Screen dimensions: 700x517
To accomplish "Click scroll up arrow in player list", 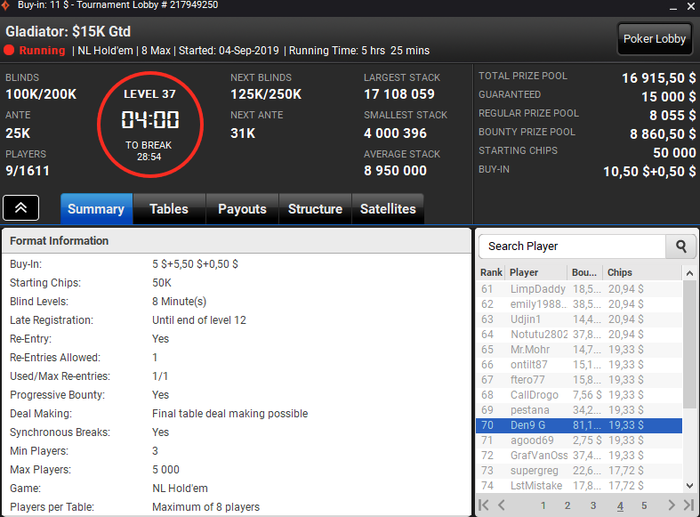I will pos(690,273).
